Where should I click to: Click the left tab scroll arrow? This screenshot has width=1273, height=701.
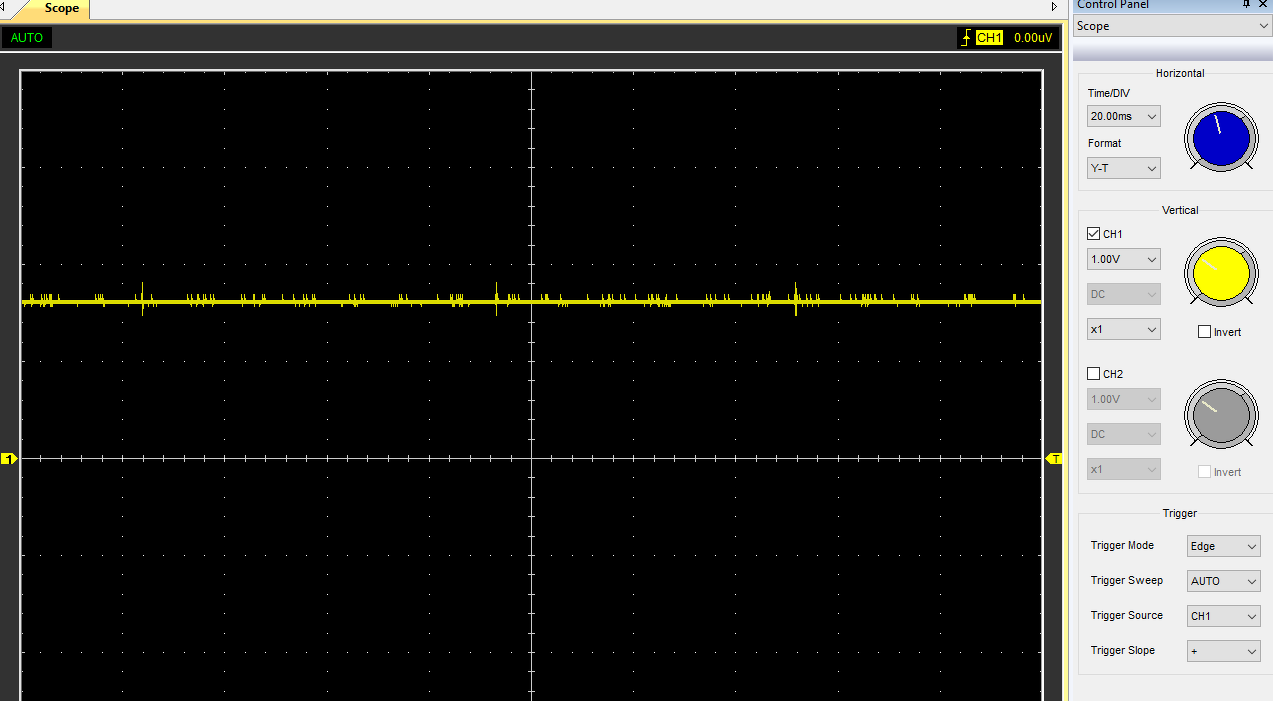3,7
